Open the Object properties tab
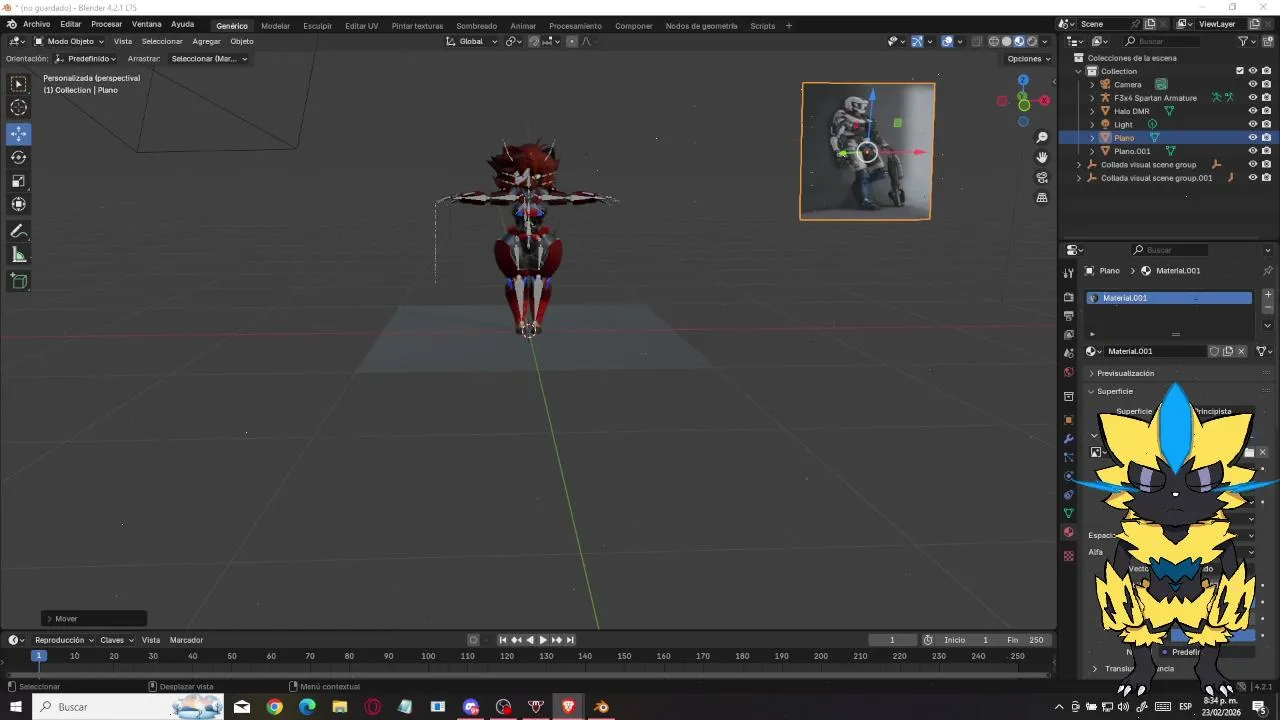 click(1069, 420)
